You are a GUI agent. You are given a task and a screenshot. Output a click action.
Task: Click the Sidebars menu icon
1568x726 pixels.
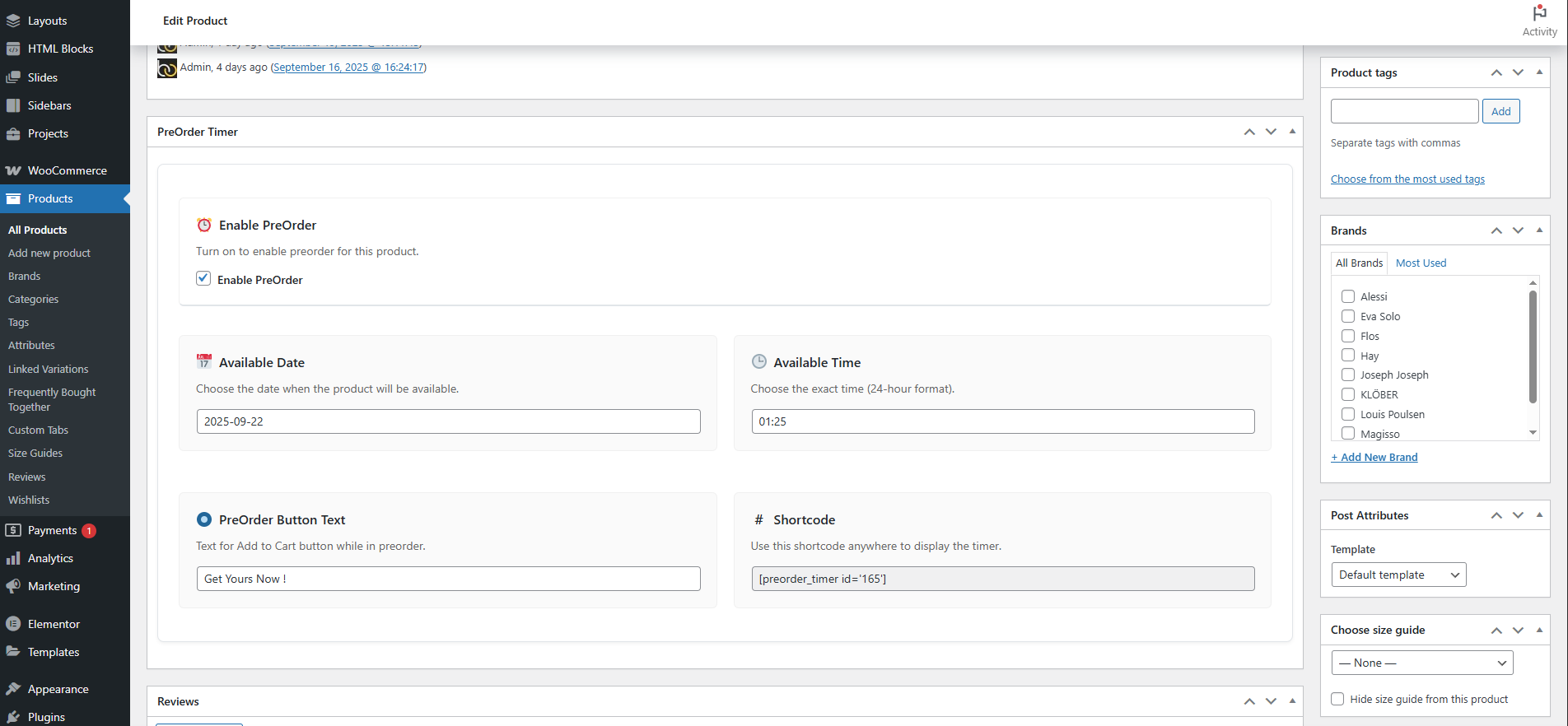[13, 105]
